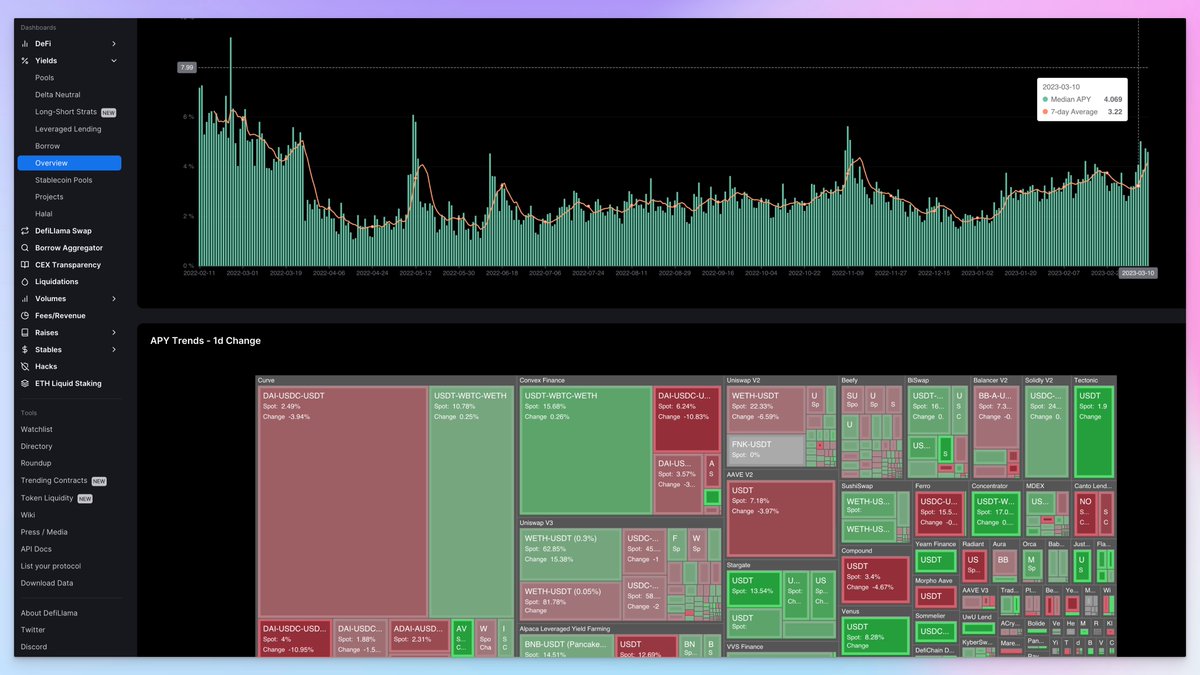
Task: Click the gray FNK-USDT cell
Action: (x=766, y=449)
